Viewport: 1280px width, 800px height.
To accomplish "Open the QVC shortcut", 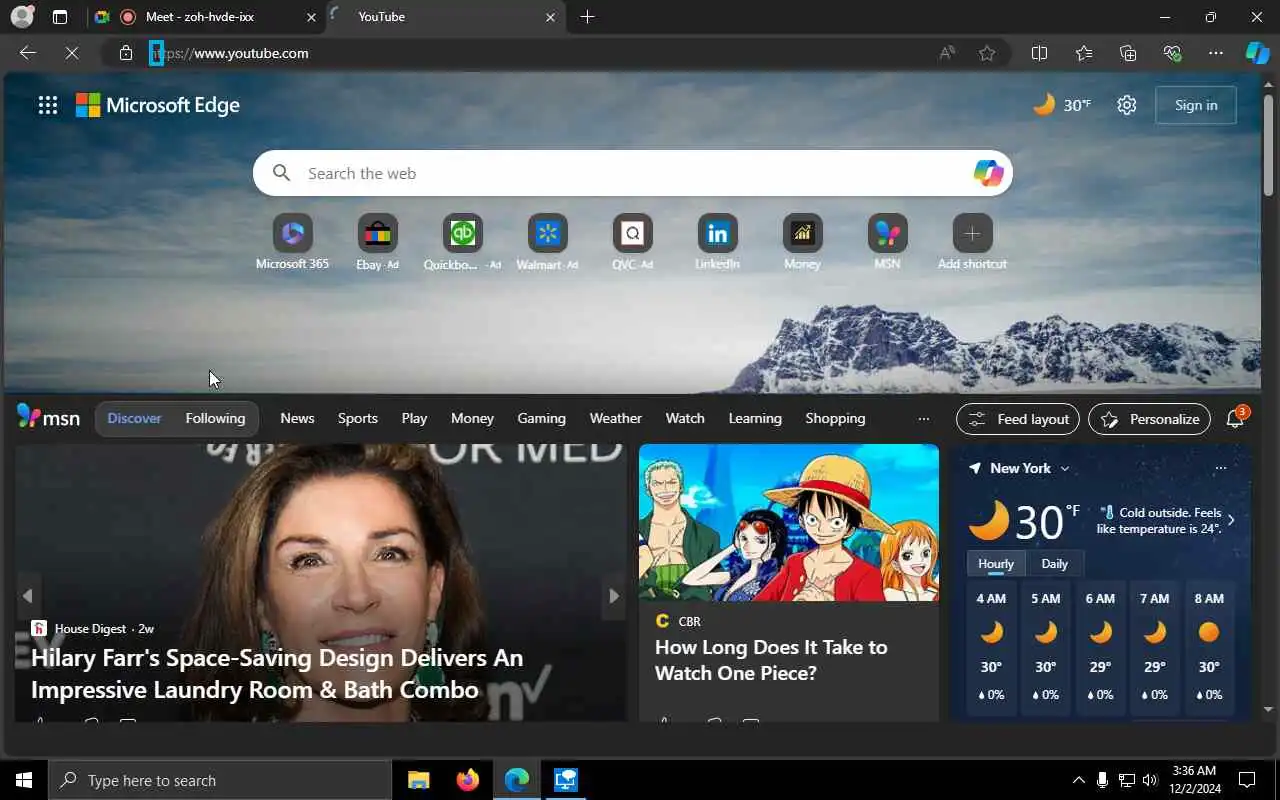I will pyautogui.click(x=632, y=242).
